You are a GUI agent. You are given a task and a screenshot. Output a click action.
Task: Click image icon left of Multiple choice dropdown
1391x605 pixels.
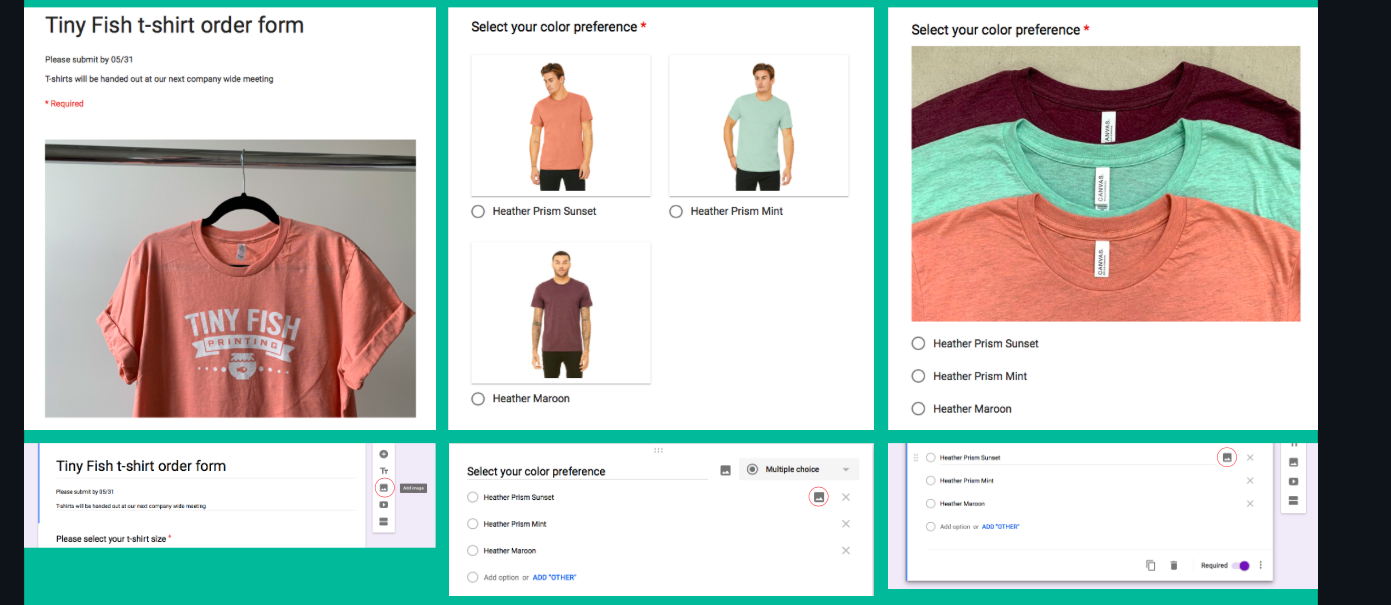[725, 470]
